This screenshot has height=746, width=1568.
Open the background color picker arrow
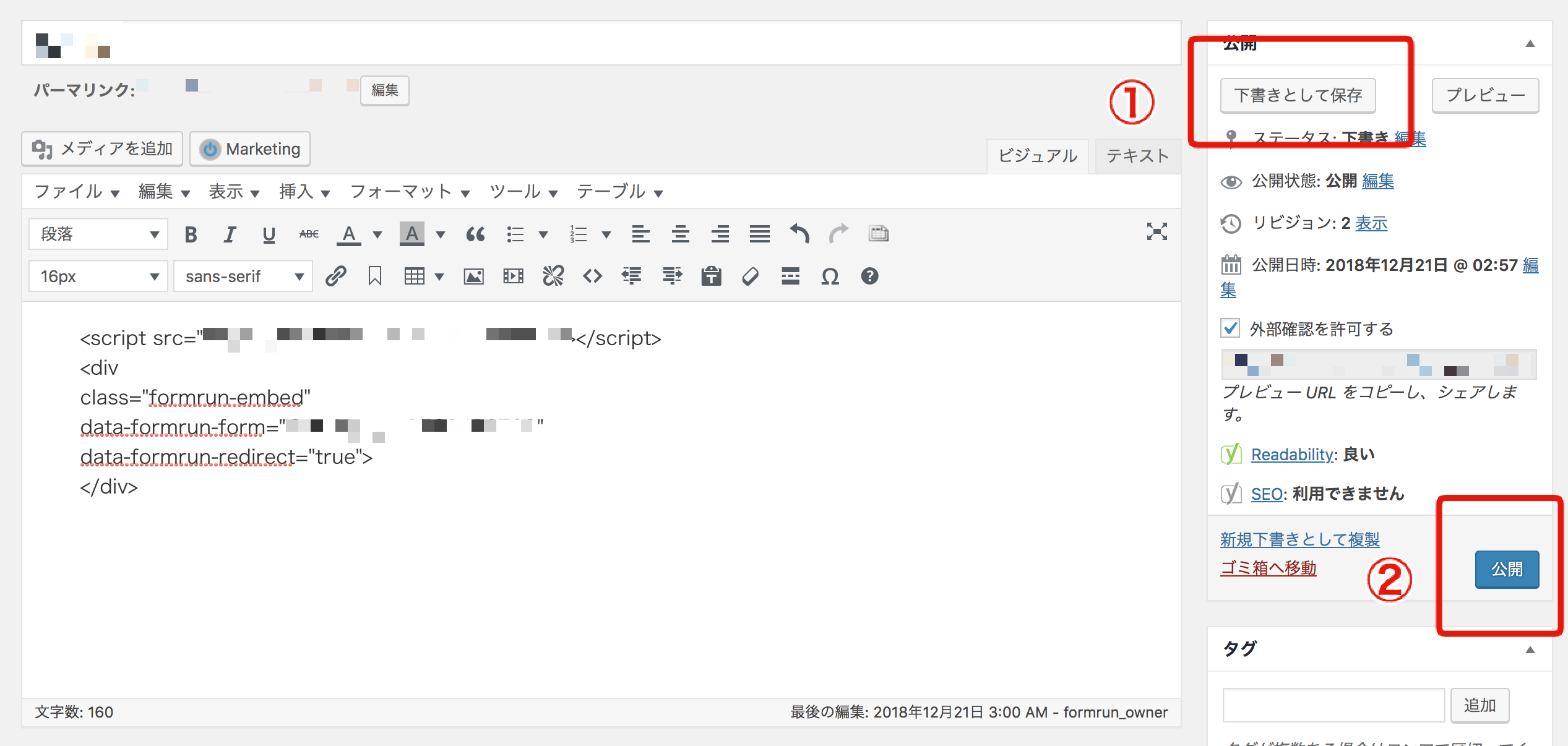coord(441,234)
